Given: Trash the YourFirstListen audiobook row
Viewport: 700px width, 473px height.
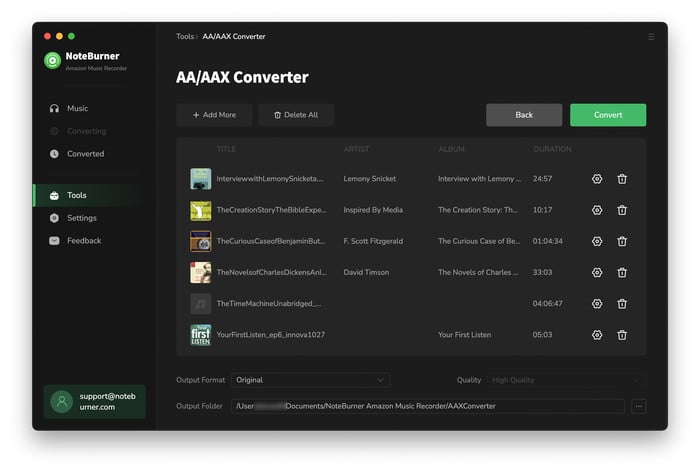Looking at the screenshot, I should tap(622, 335).
